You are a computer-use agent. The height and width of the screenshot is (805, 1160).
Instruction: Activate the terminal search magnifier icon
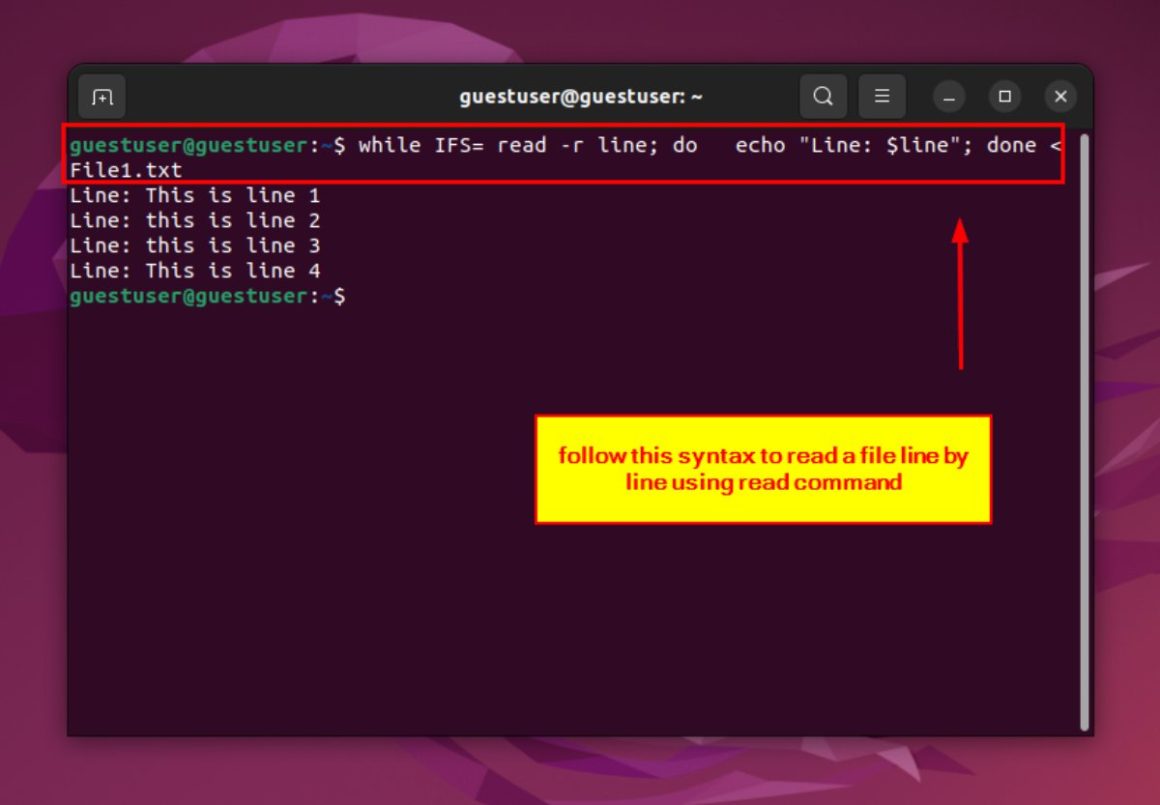coord(822,95)
